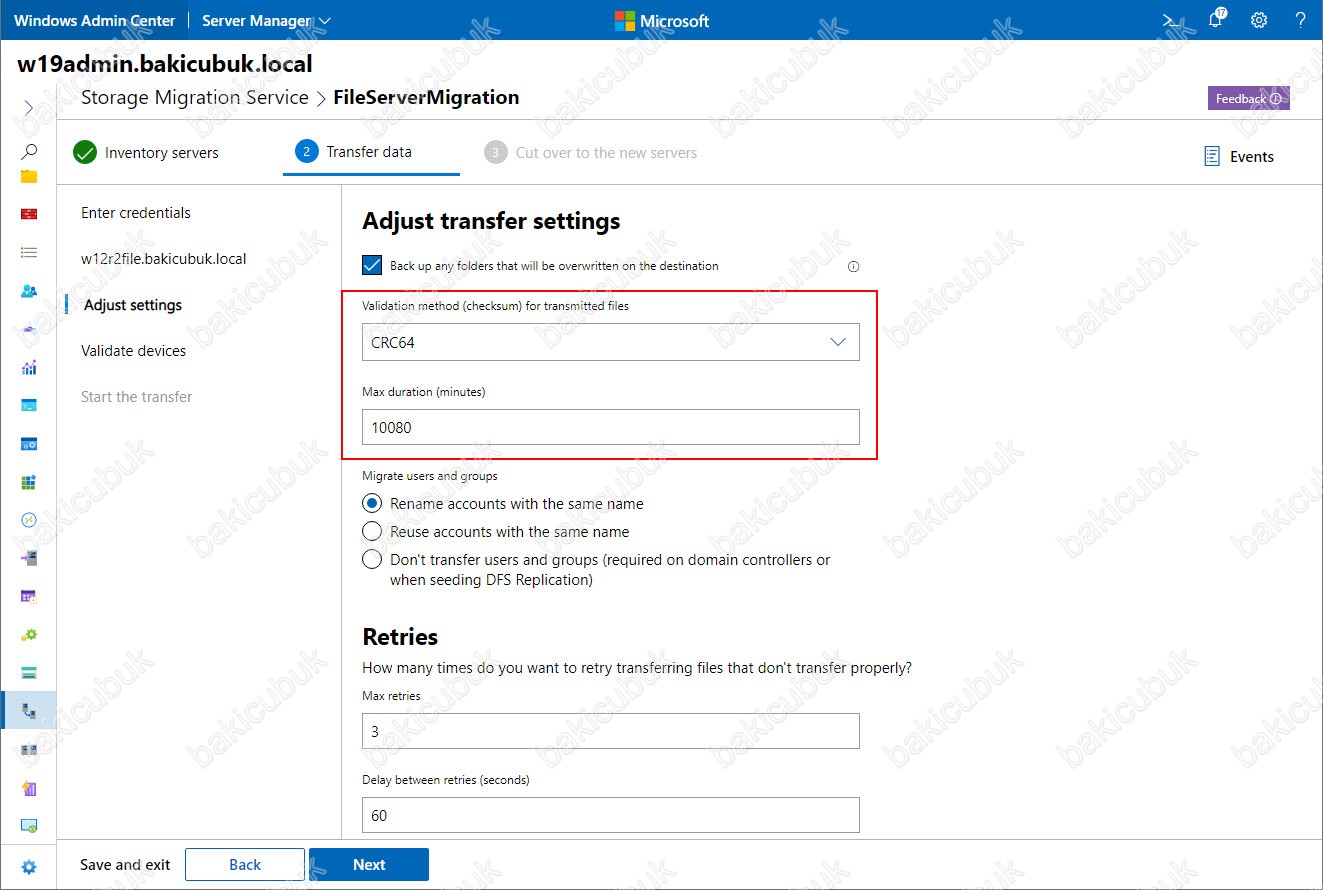Click Save and exit
The height and width of the screenshot is (890, 1323).
click(125, 865)
